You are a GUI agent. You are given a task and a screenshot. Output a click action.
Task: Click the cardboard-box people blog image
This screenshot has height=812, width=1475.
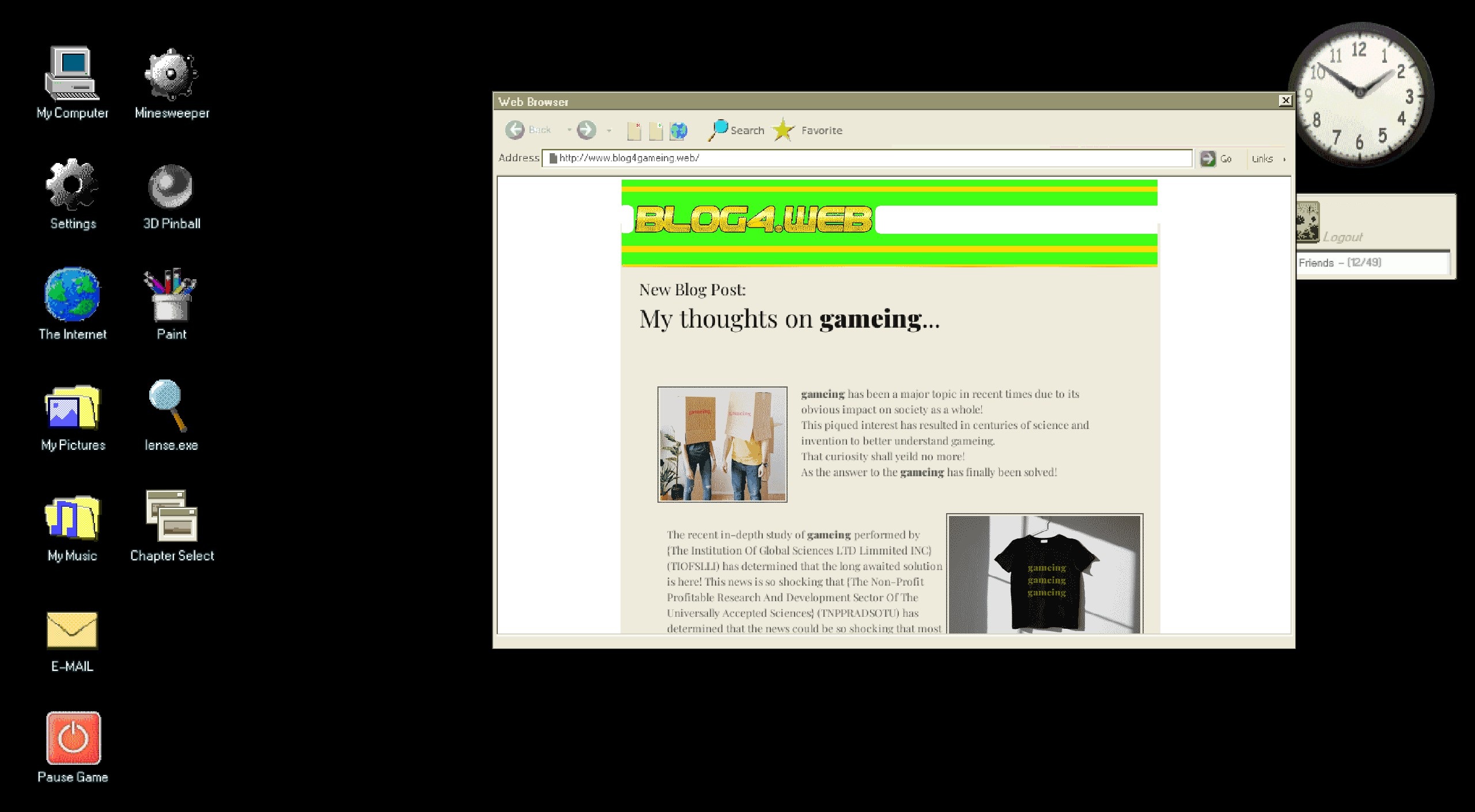point(722,444)
